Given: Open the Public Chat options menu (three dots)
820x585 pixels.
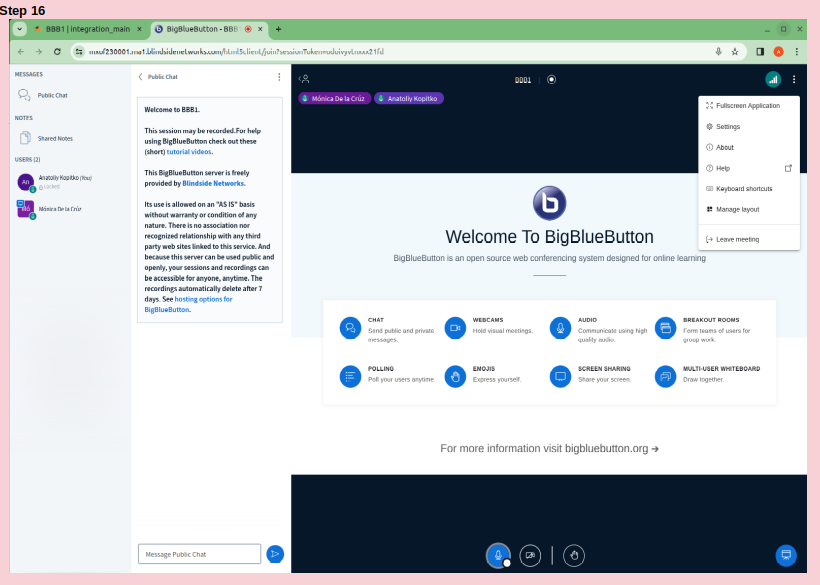Looking at the screenshot, I should pyautogui.click(x=279, y=77).
